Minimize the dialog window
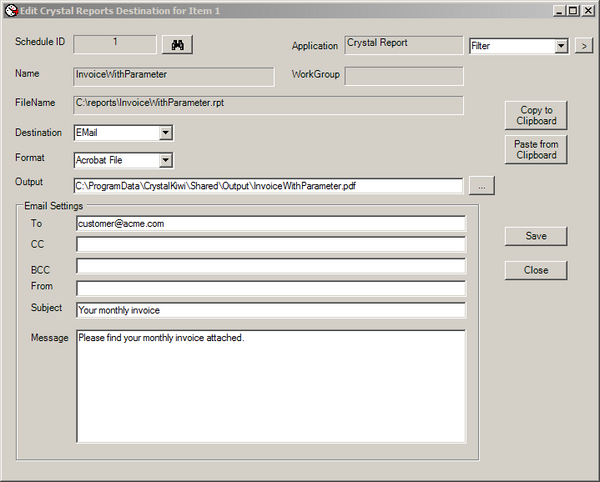This screenshot has height=482, width=600. pos(560,11)
